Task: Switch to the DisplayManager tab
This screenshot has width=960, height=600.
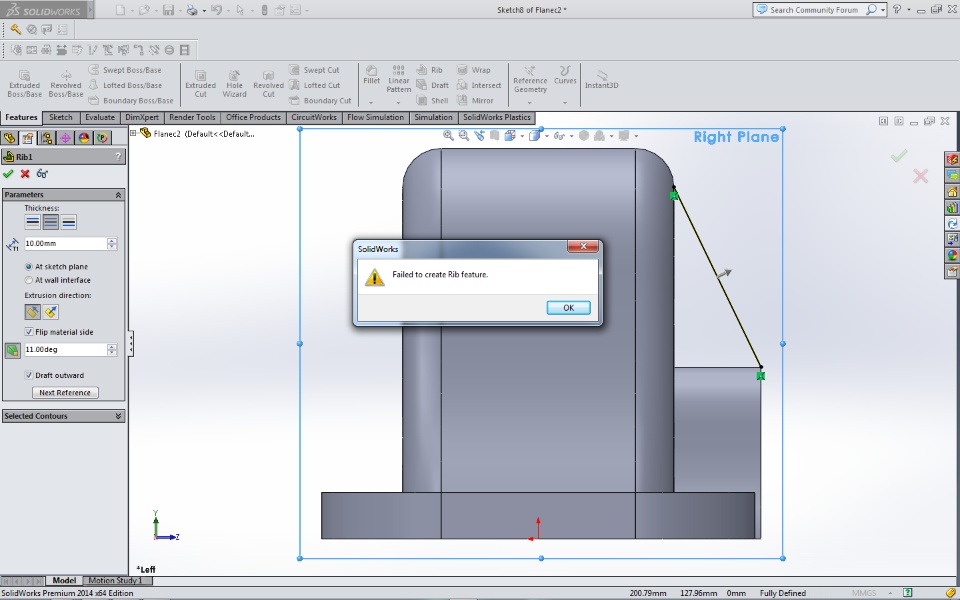Action: 84,138
